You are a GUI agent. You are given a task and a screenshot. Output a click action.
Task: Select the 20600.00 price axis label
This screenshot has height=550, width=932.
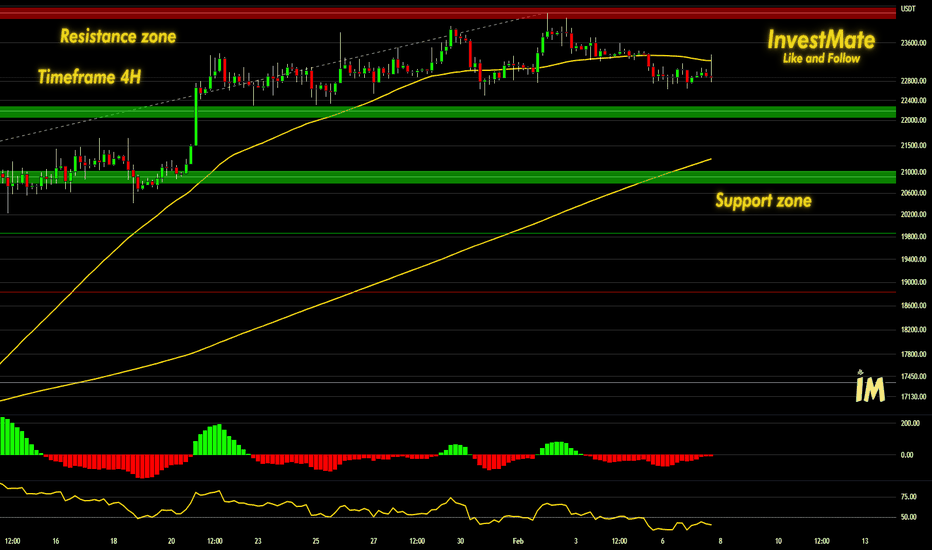click(914, 193)
